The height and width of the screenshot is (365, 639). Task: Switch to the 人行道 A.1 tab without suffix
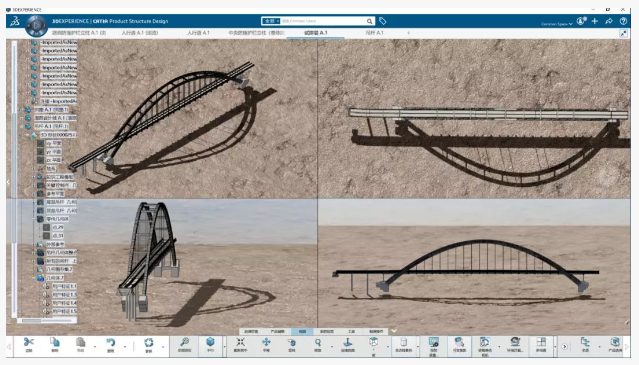(198, 33)
